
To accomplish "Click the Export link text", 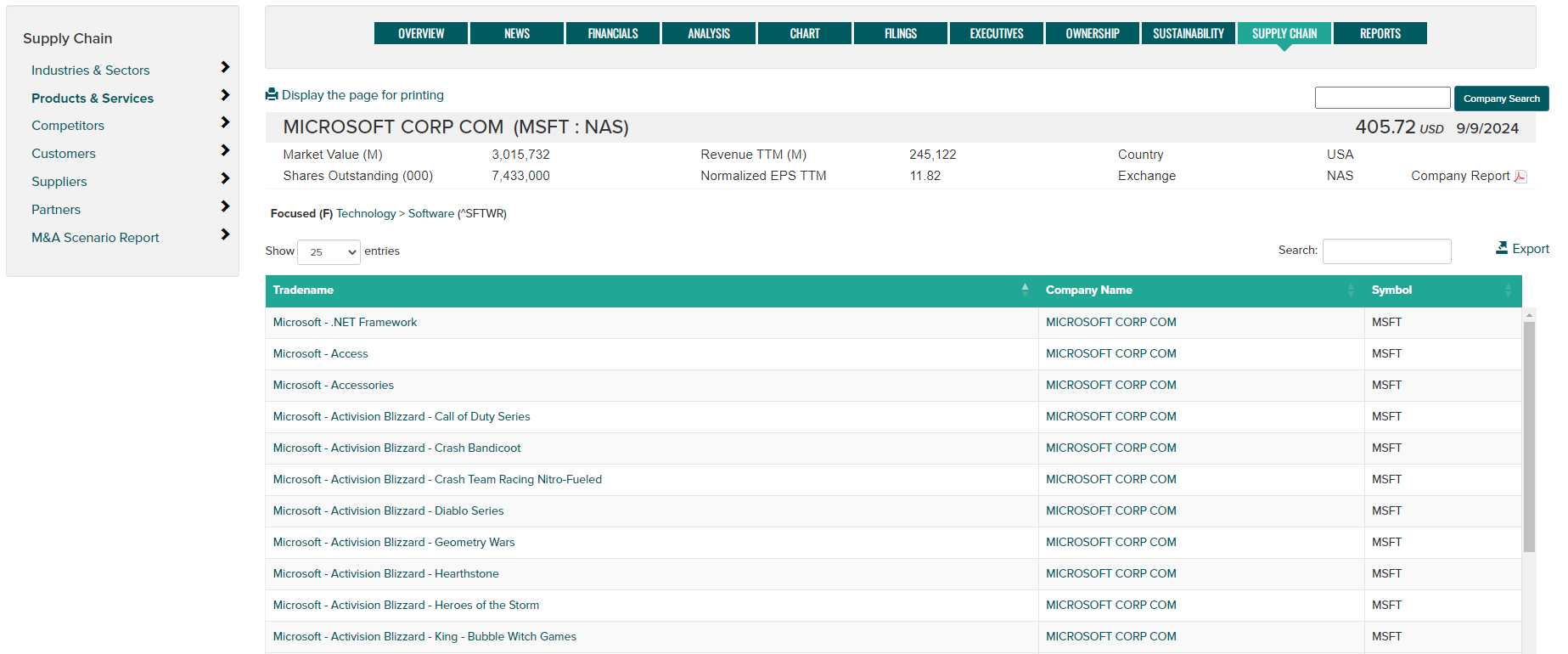I will [1531, 249].
